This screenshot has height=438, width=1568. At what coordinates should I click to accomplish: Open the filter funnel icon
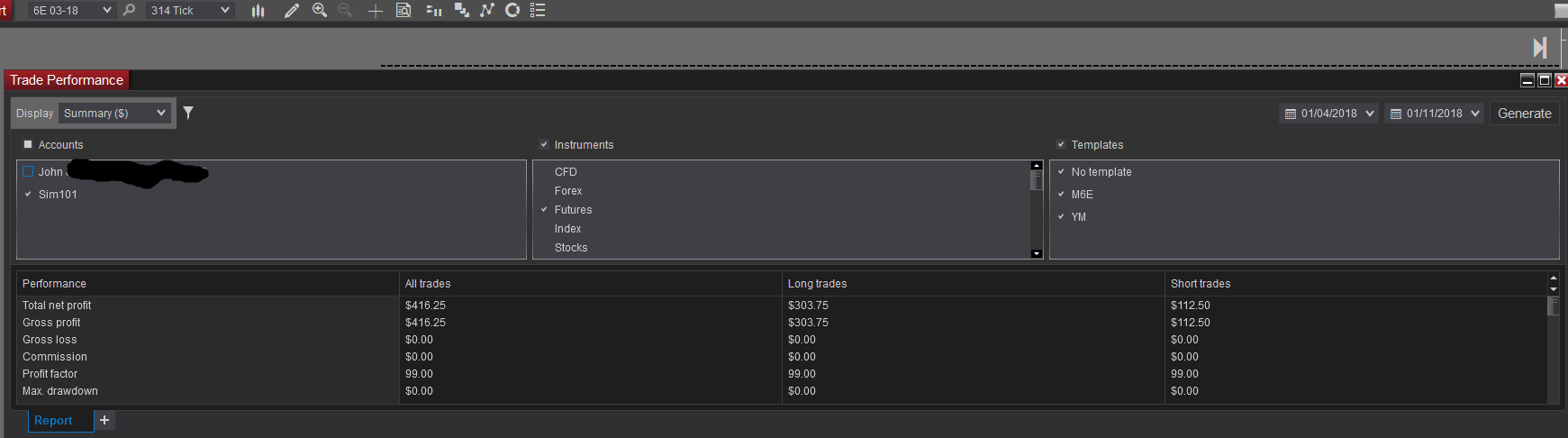(188, 113)
